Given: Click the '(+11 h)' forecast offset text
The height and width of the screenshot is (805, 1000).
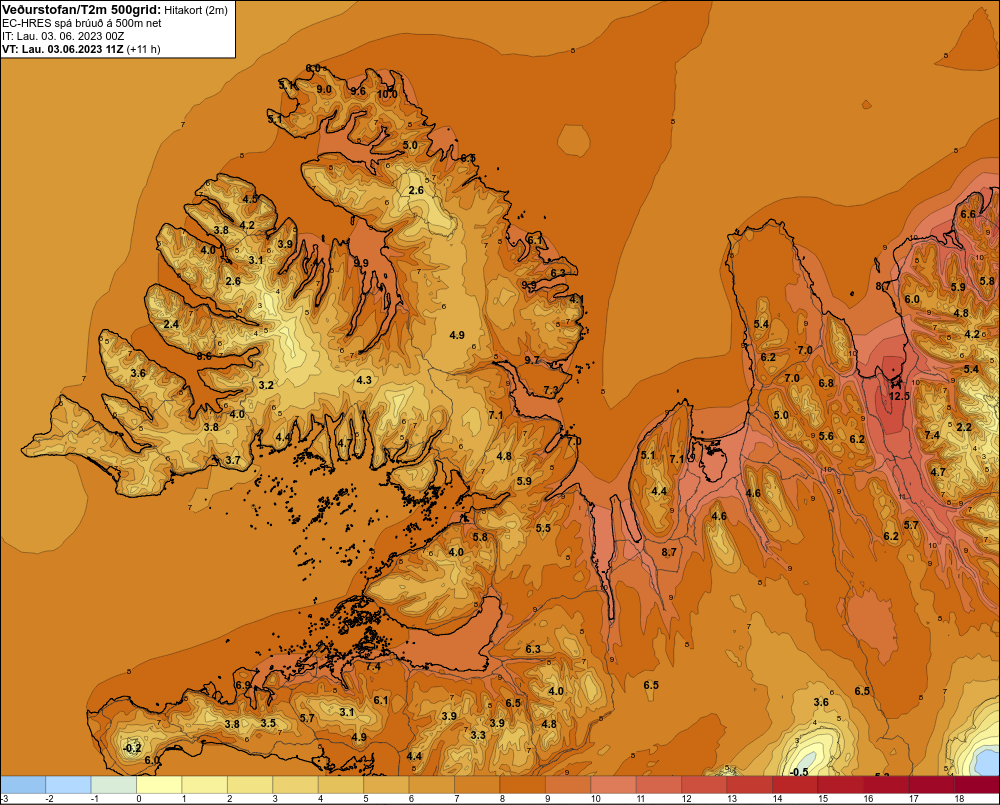Looking at the screenshot, I should pos(143,49).
